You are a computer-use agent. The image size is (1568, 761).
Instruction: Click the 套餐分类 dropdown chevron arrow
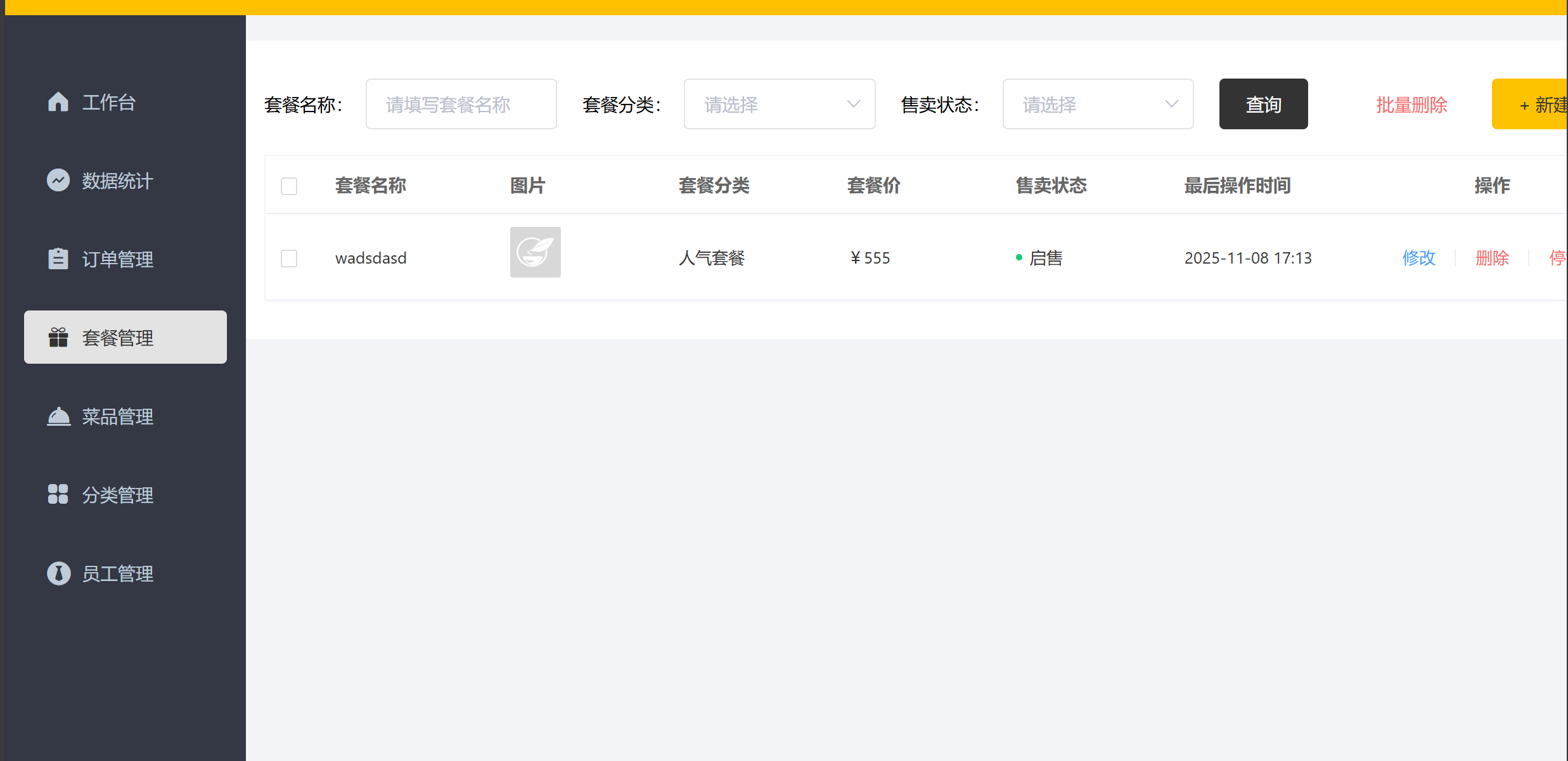[x=854, y=104]
